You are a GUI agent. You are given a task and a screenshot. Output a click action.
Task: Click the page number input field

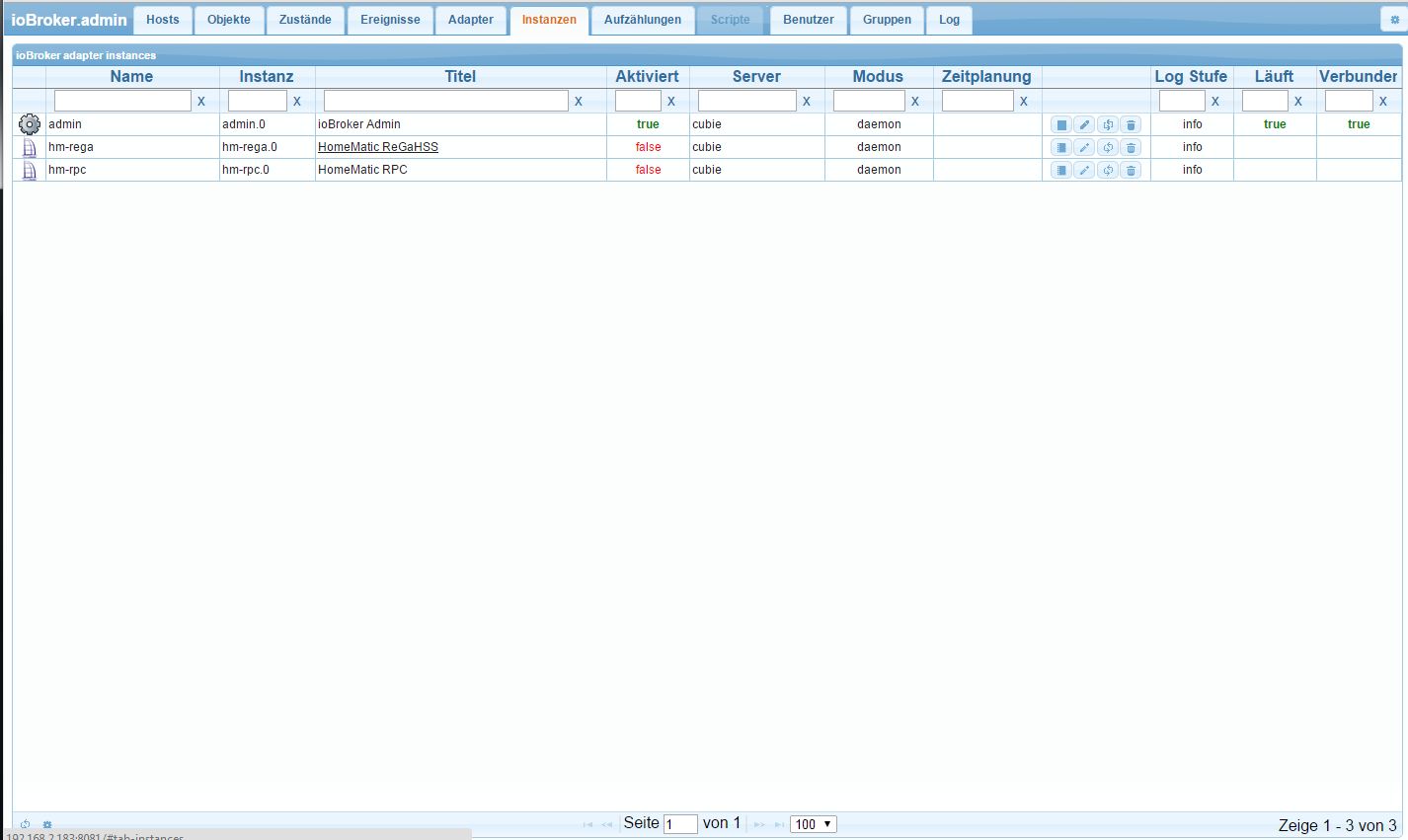680,824
